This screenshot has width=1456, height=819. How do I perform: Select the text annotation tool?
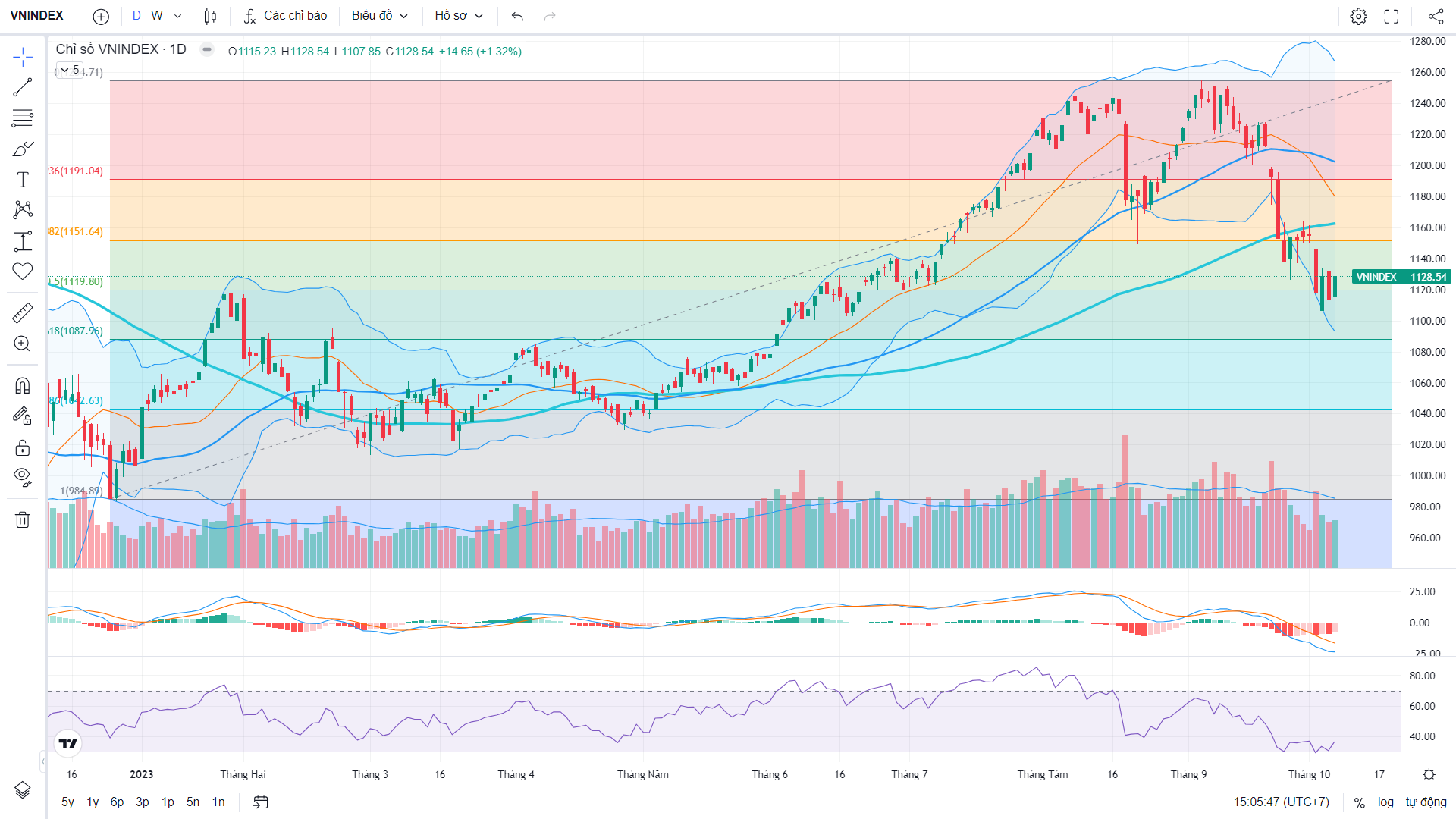23,180
